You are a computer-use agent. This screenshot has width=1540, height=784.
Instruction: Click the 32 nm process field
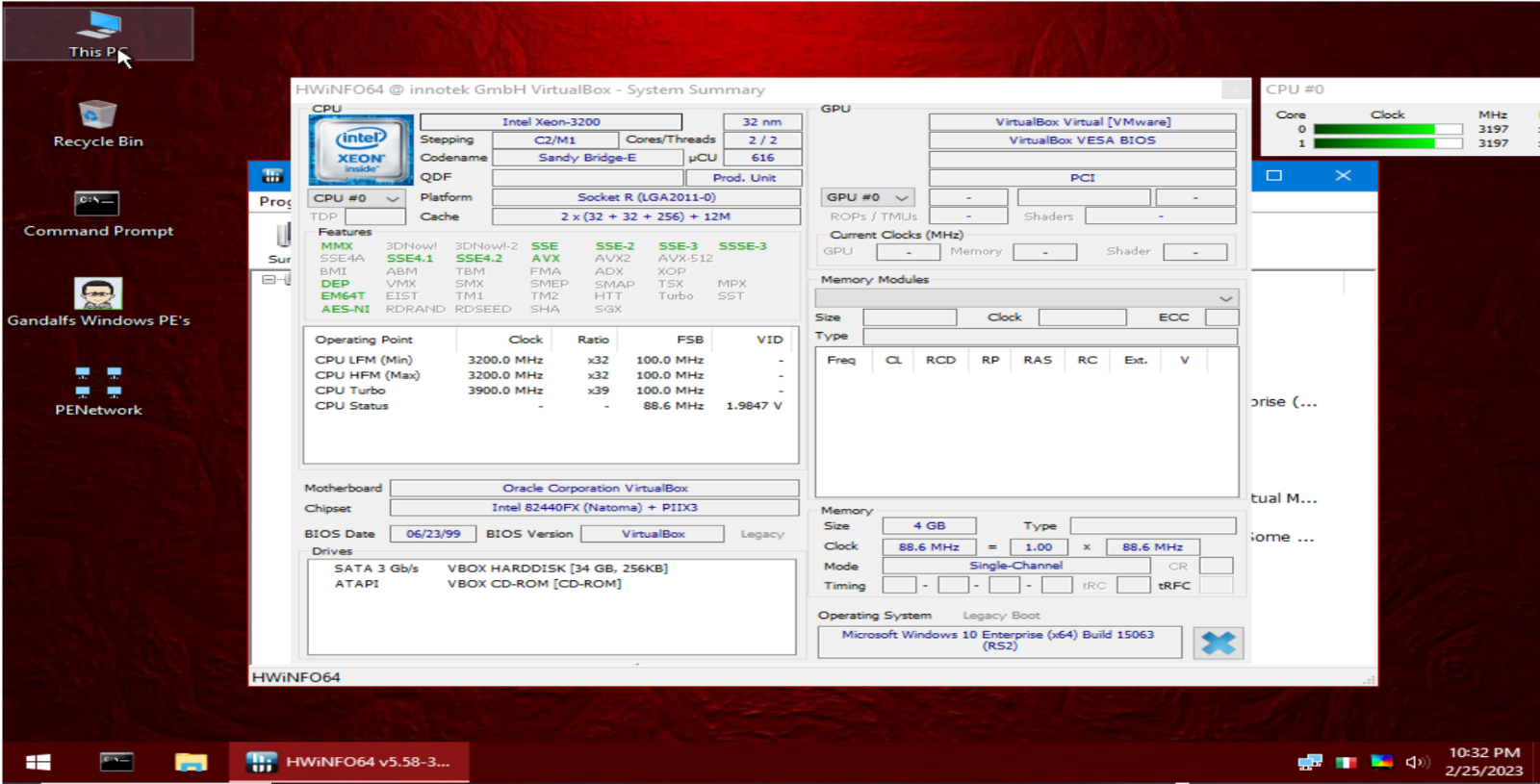point(761,122)
